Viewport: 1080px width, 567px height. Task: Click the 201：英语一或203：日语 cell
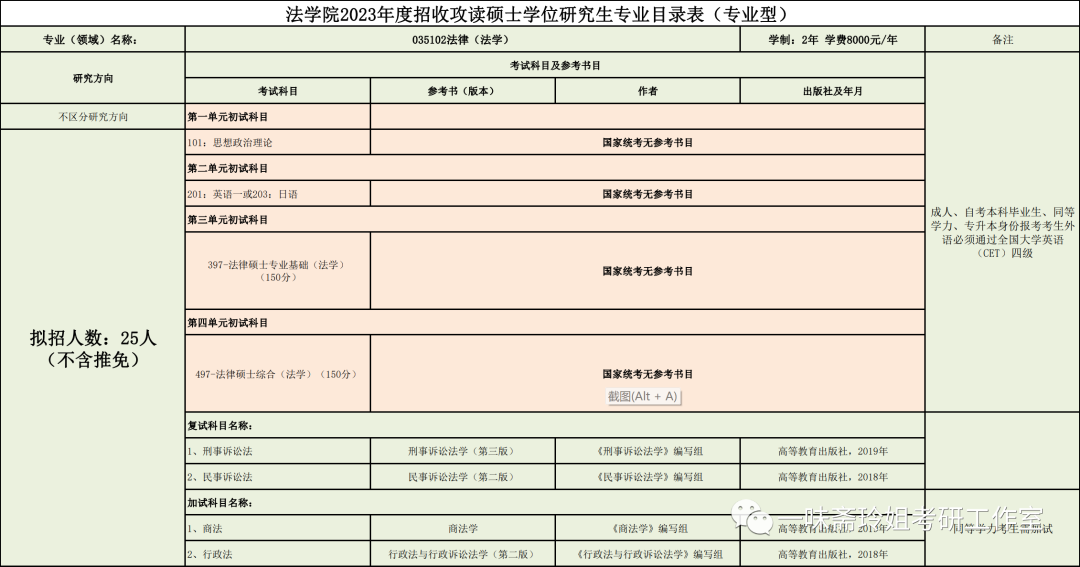click(x=278, y=194)
